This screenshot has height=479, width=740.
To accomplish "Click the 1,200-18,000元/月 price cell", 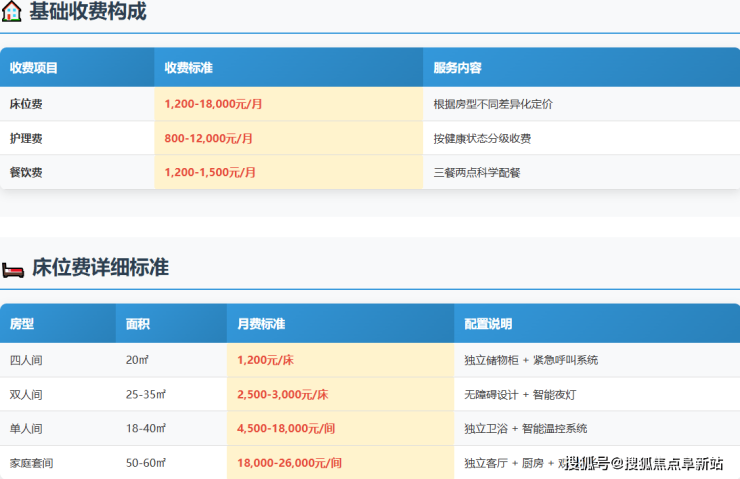I will coord(214,104).
